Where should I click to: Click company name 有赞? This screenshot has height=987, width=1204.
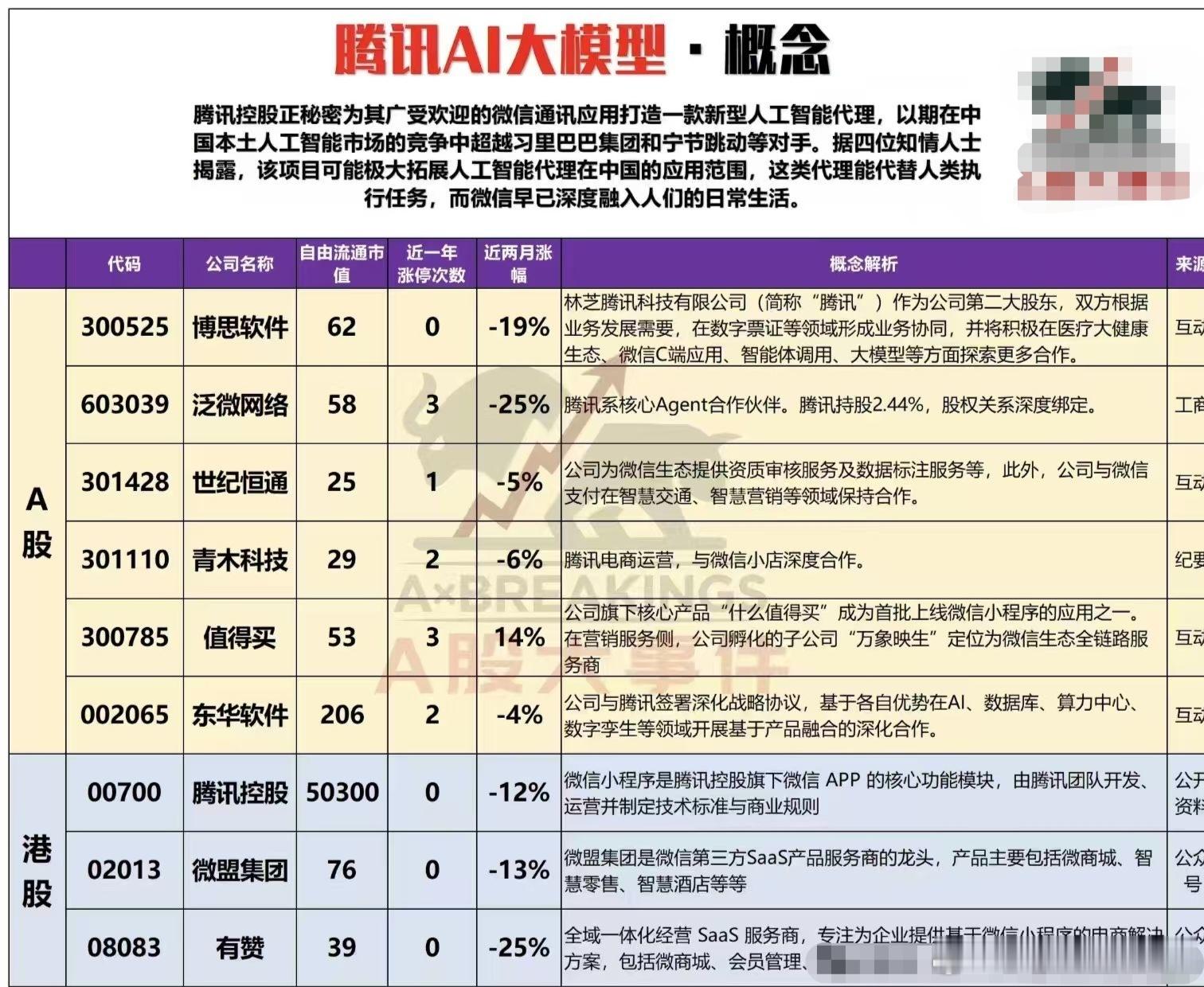[x=240, y=947]
